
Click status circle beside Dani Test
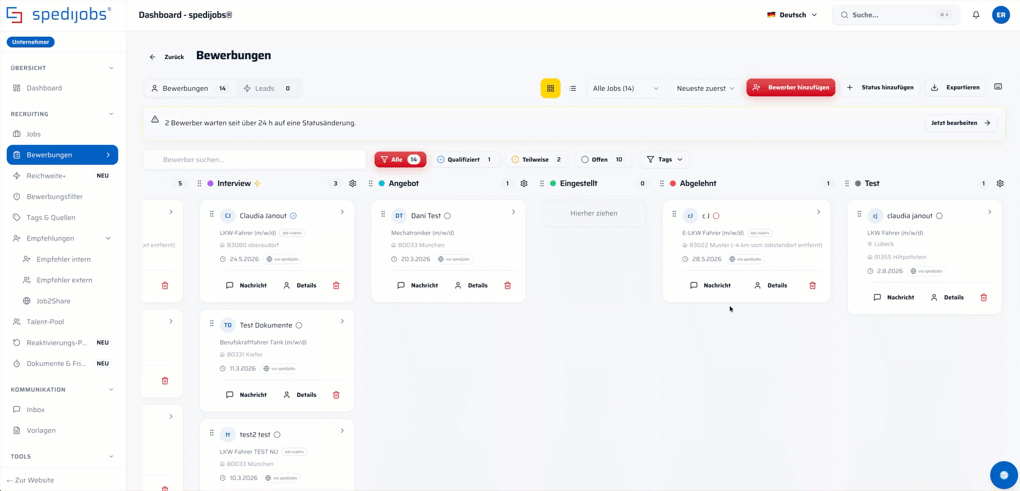pyautogui.click(x=447, y=216)
